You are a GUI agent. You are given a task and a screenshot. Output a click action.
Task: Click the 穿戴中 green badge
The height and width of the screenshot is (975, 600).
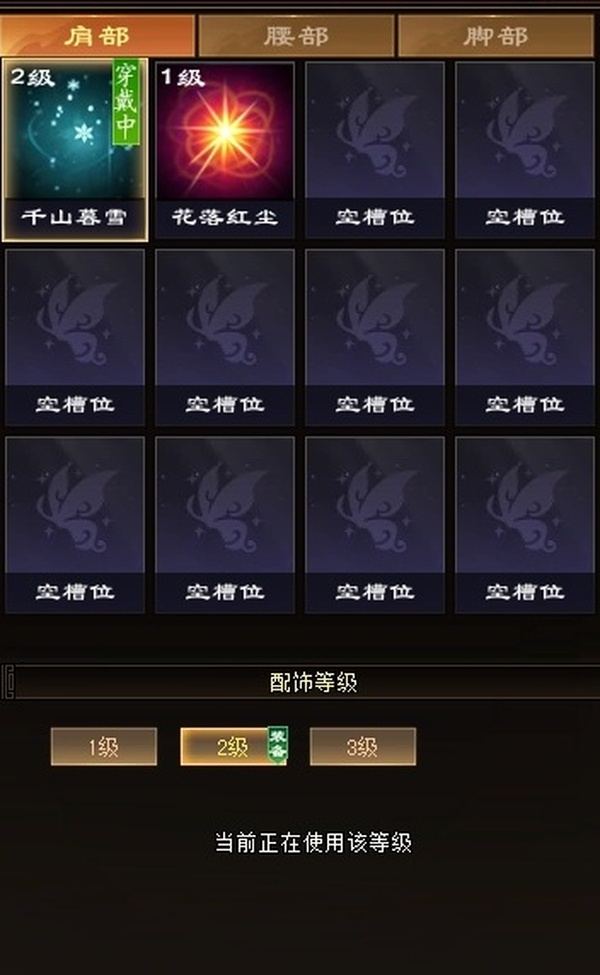pos(126,103)
